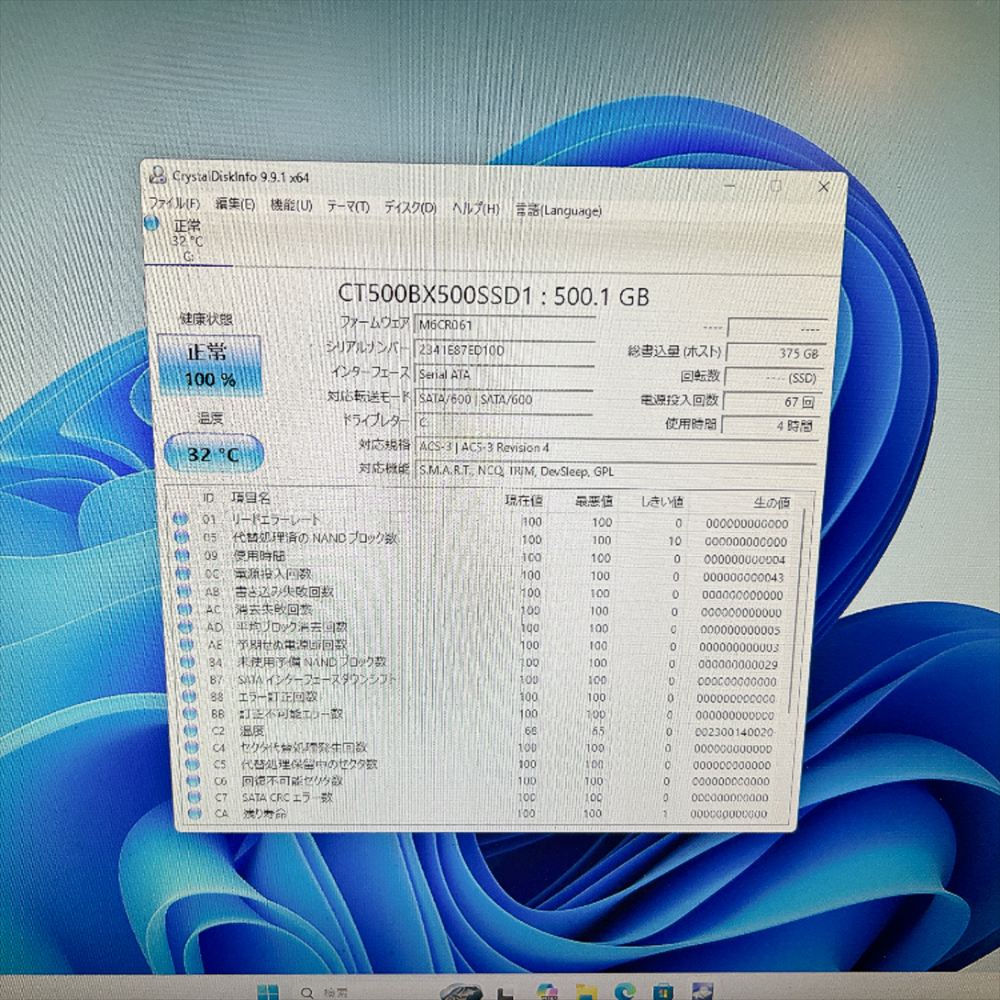This screenshot has height=1000, width=1000.
Task: Open the テーマ(T) menu
Action: [x=348, y=206]
